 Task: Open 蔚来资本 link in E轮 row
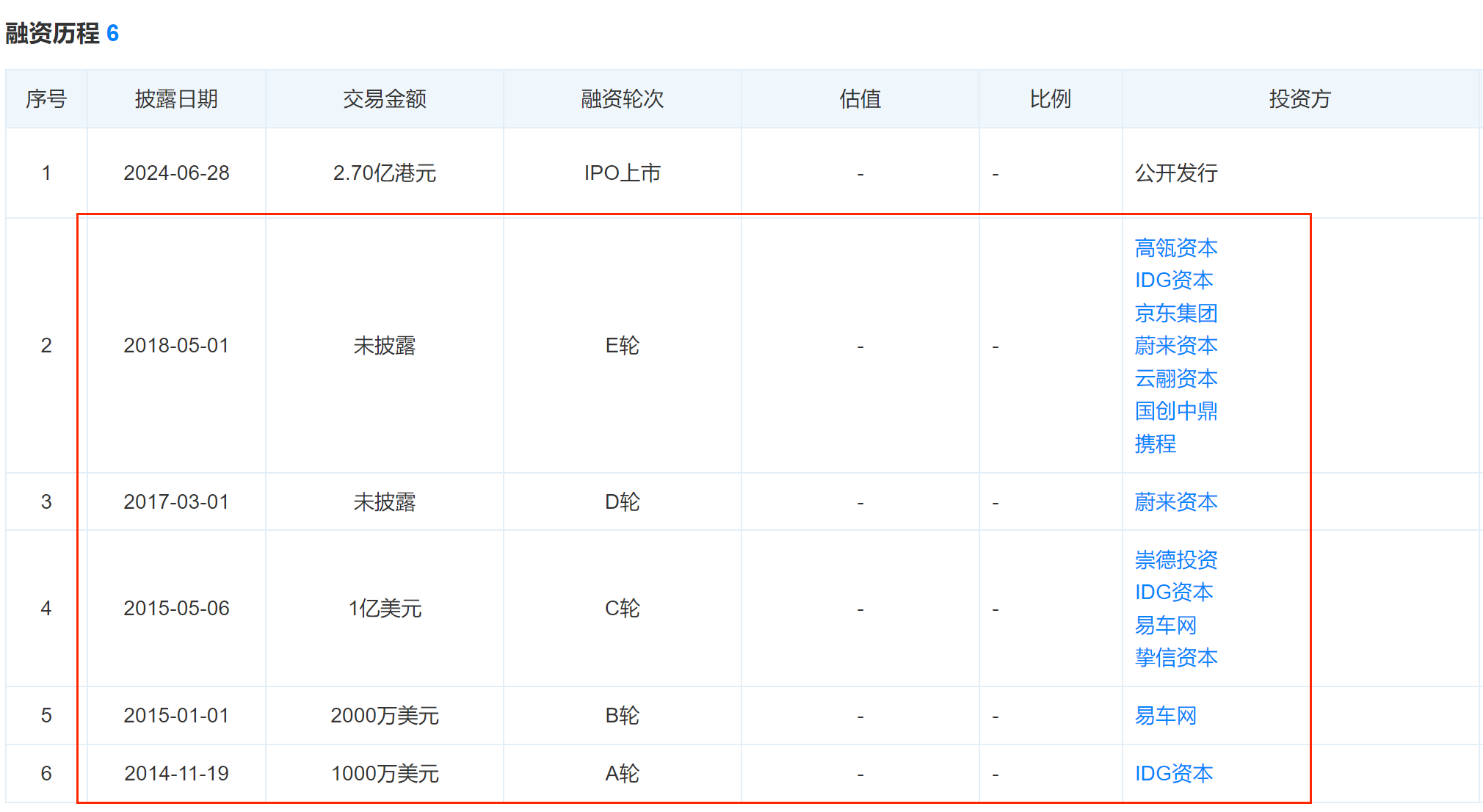coord(1175,346)
